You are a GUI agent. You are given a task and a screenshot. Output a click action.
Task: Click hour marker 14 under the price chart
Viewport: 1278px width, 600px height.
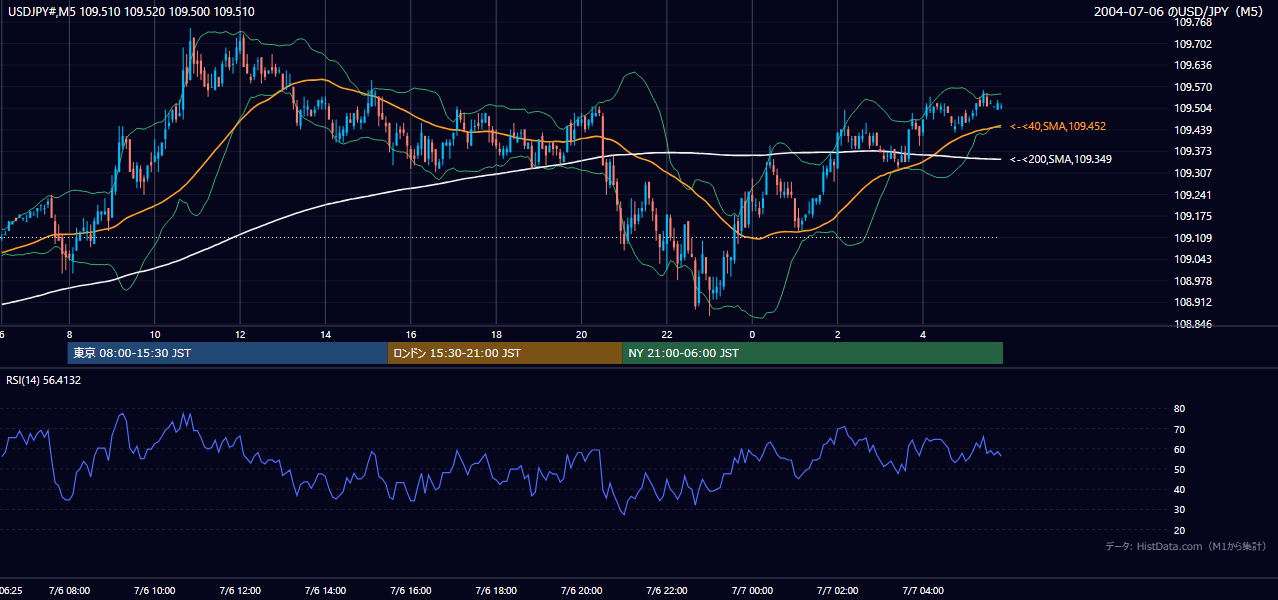tap(325, 334)
